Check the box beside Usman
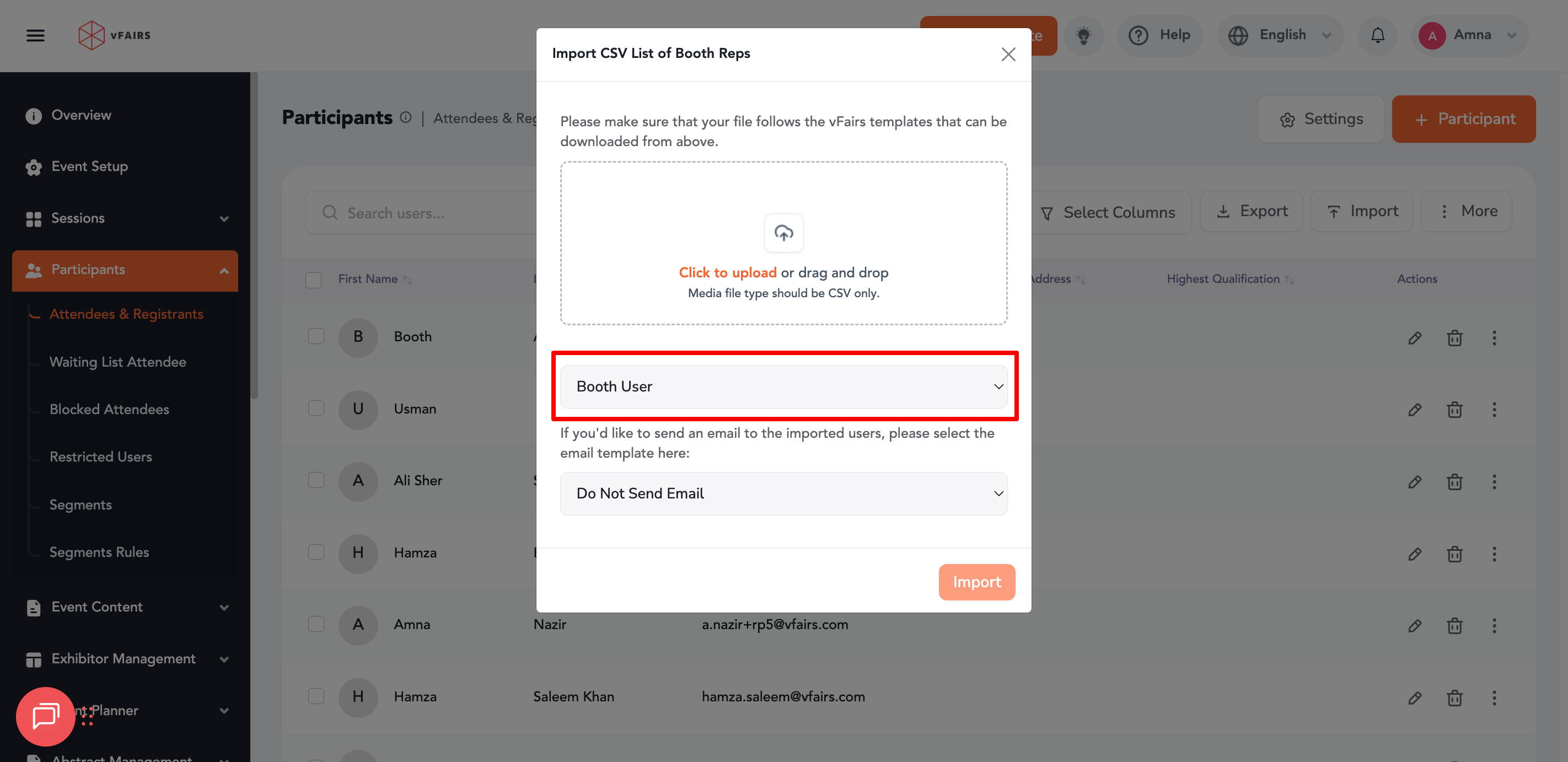The height and width of the screenshot is (762, 1568). tap(316, 408)
